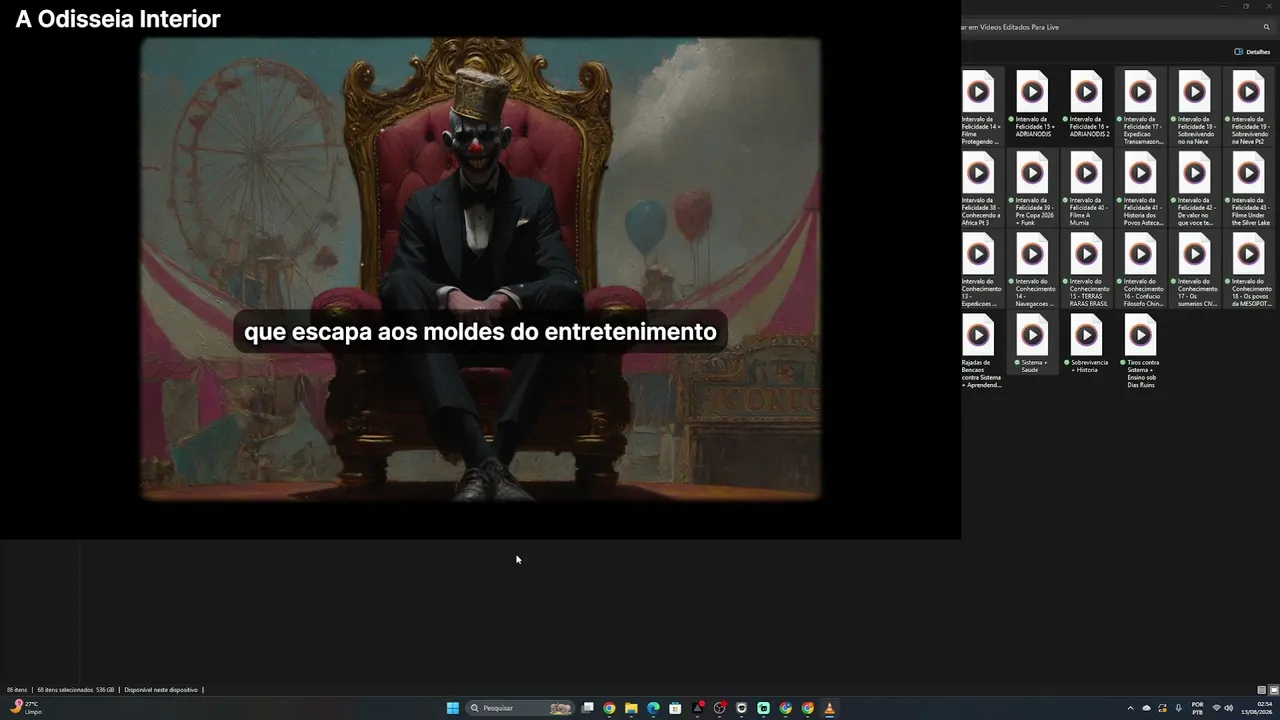Click the video frame with the clown on throne
Image resolution: width=1280 pixels, height=720 pixels.
click(x=480, y=269)
